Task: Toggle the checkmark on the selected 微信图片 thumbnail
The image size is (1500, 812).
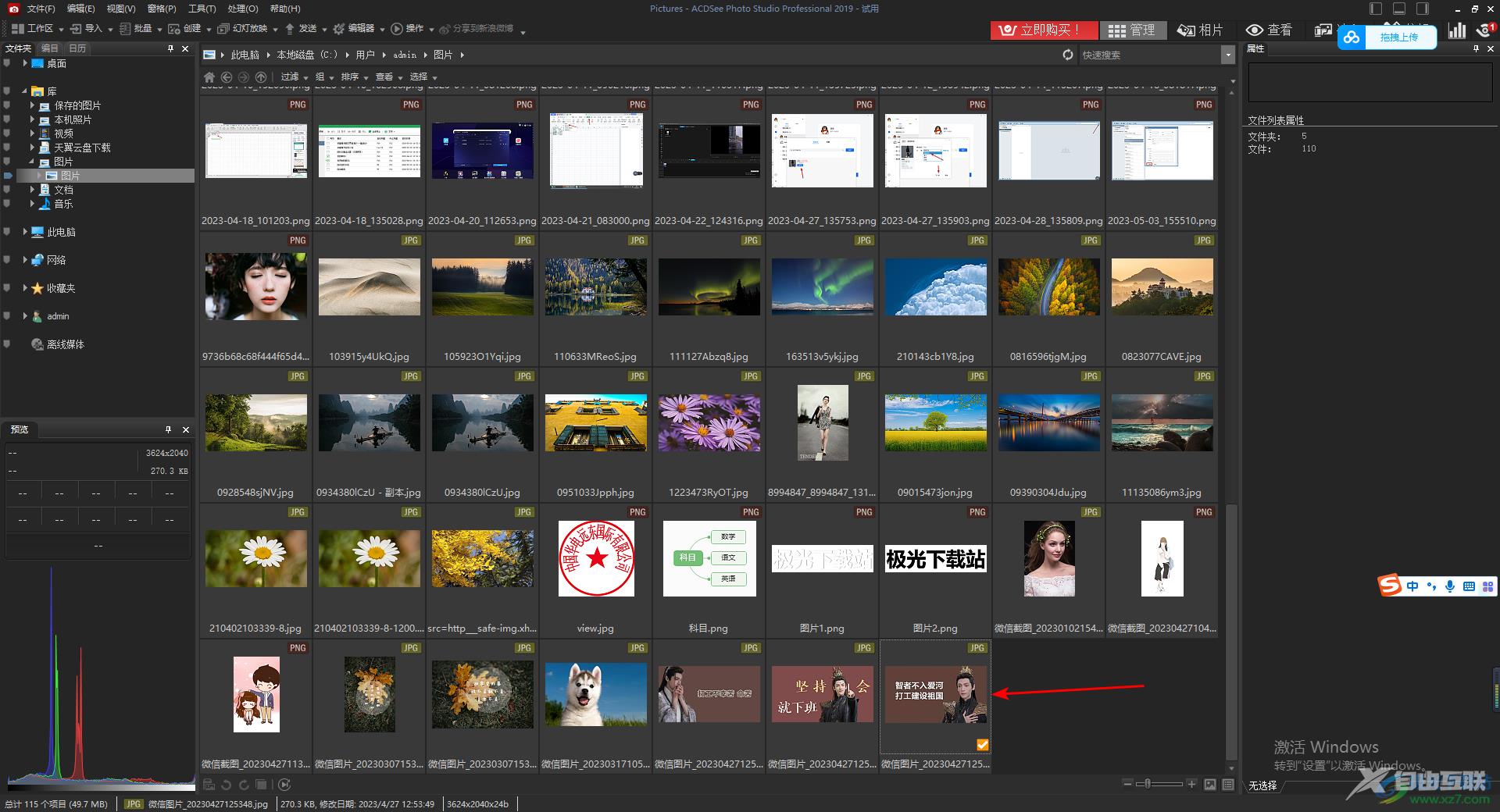Action: (x=982, y=745)
